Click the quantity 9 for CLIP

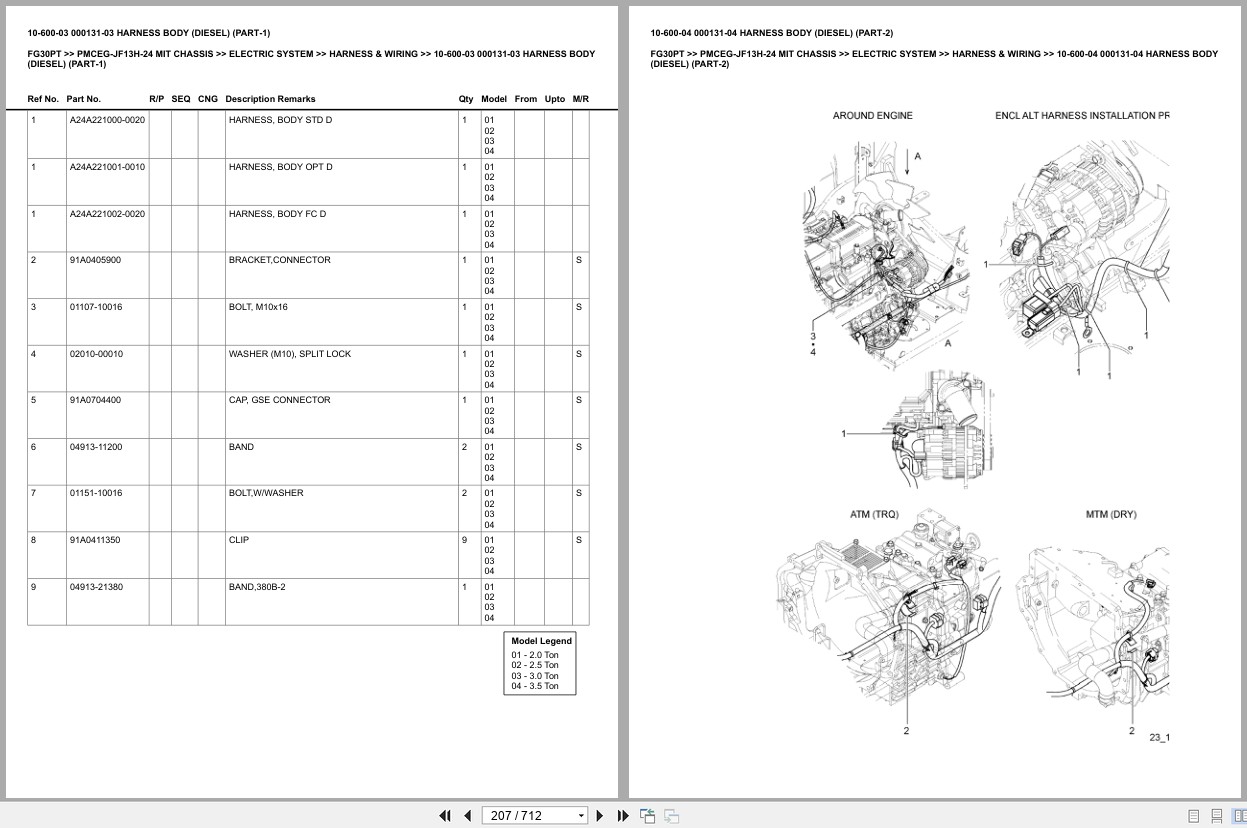tap(464, 540)
